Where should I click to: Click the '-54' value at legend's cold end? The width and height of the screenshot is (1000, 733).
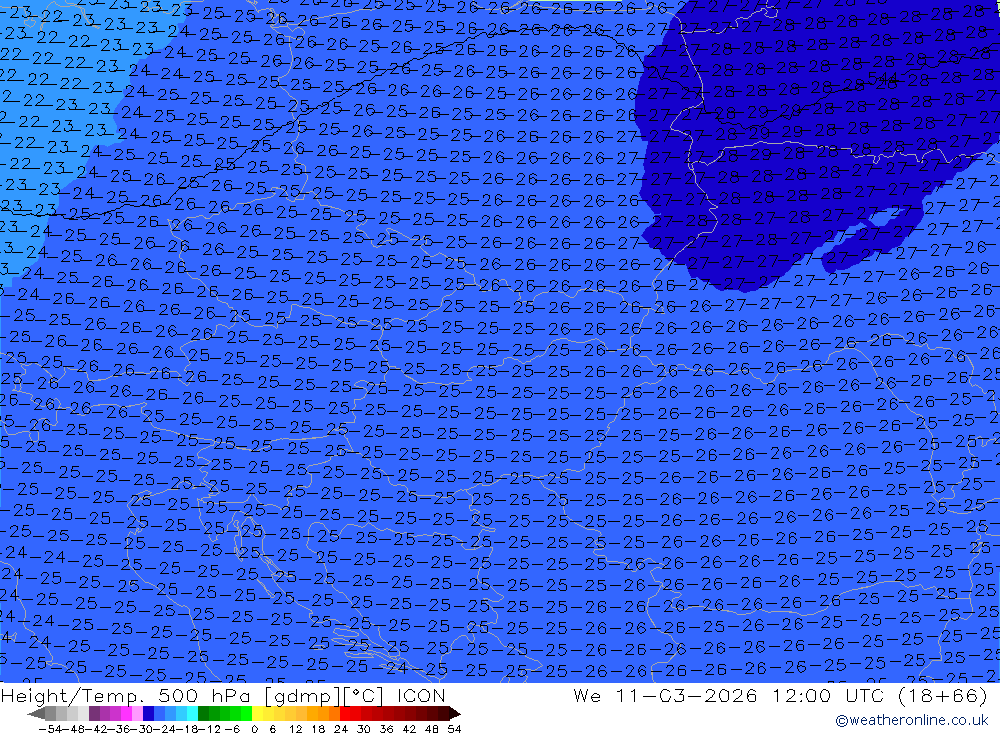click(50, 729)
